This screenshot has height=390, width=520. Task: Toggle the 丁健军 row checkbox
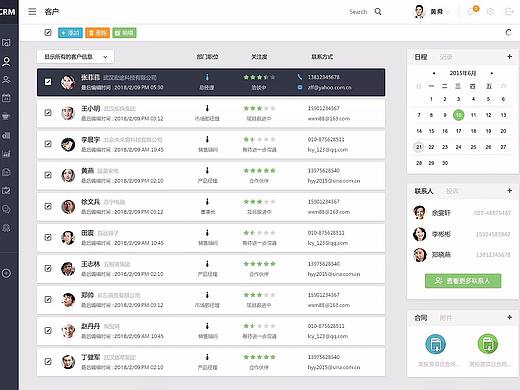click(x=48, y=361)
